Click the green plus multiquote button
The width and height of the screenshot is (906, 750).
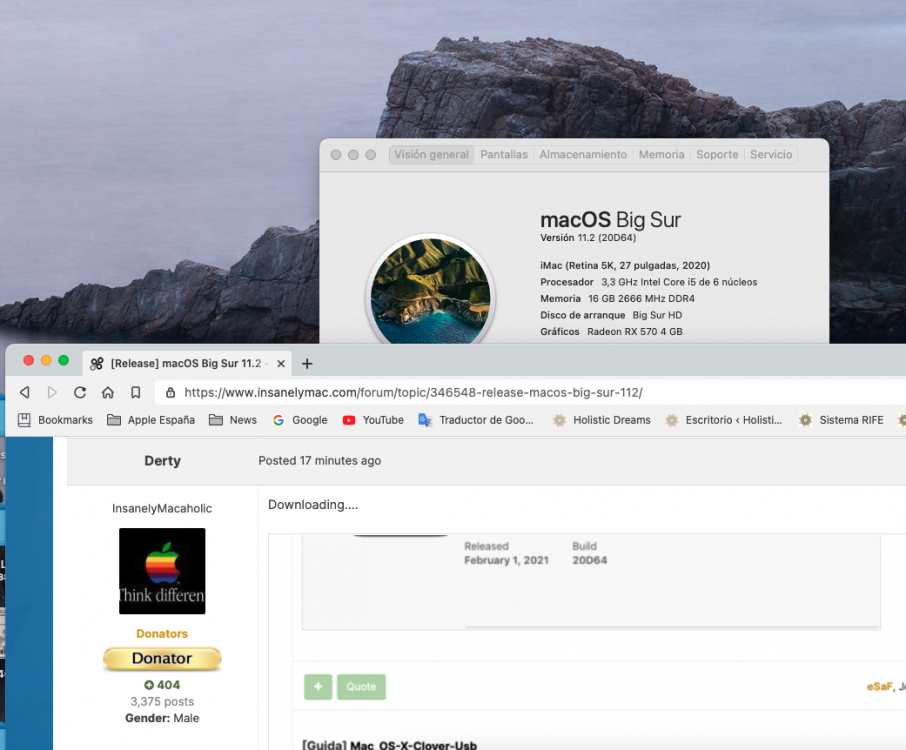point(318,686)
